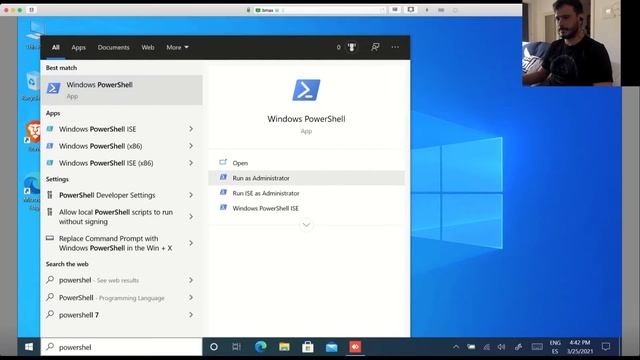Expand arrow for Allow local PowerShell scripts
The height and width of the screenshot is (360, 640).
point(191,217)
